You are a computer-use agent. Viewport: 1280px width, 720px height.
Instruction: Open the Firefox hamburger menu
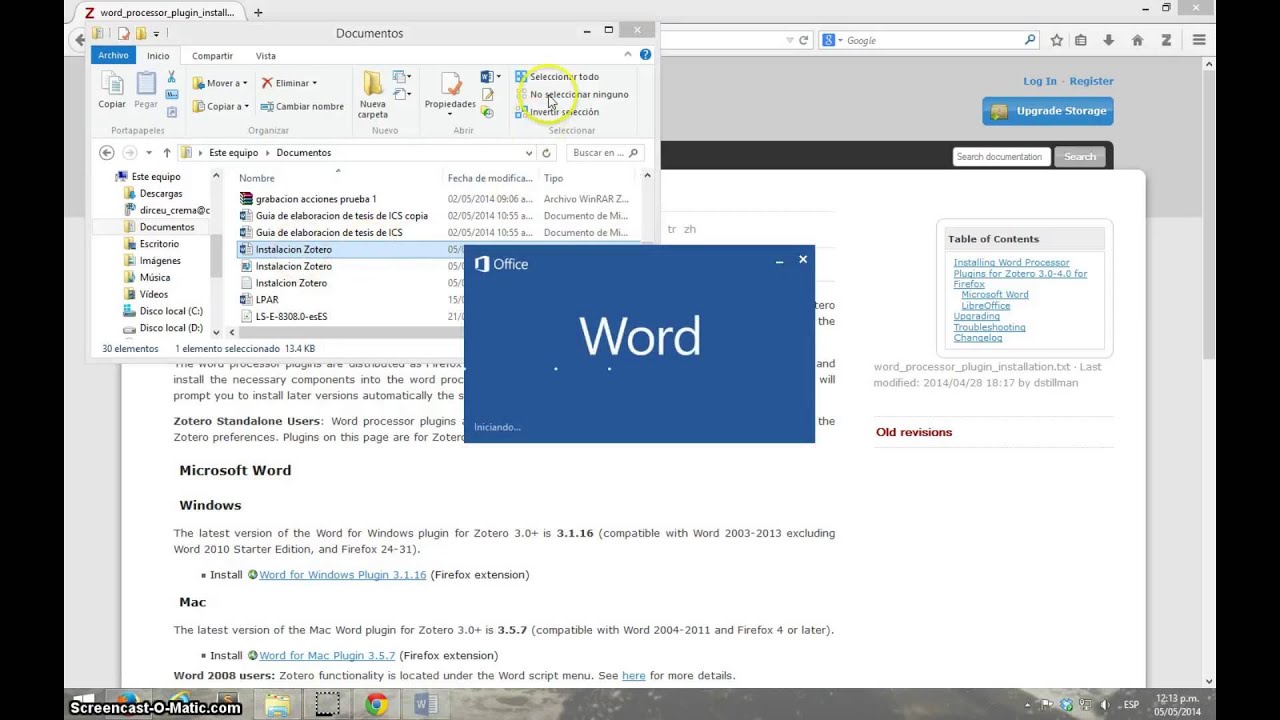(1199, 40)
